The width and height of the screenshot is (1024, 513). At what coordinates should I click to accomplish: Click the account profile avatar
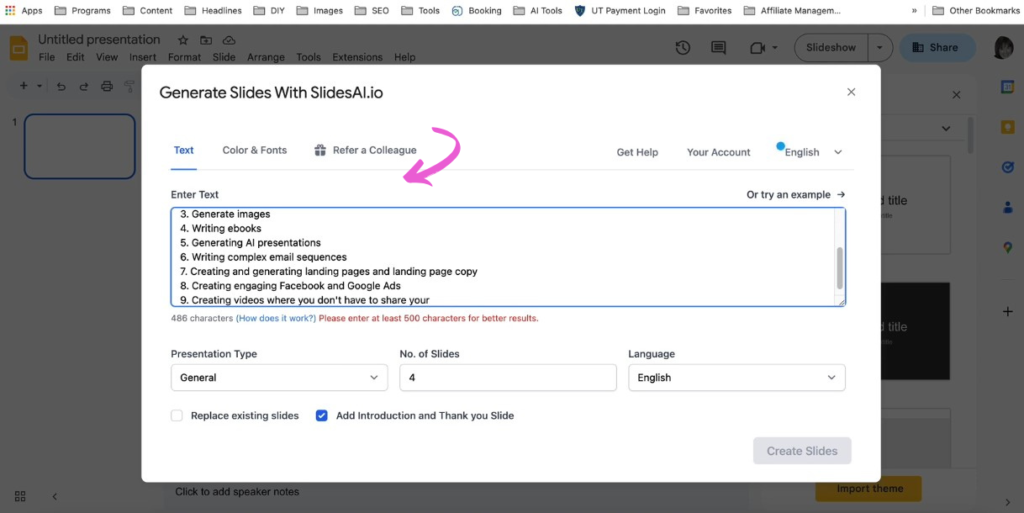coord(1004,48)
